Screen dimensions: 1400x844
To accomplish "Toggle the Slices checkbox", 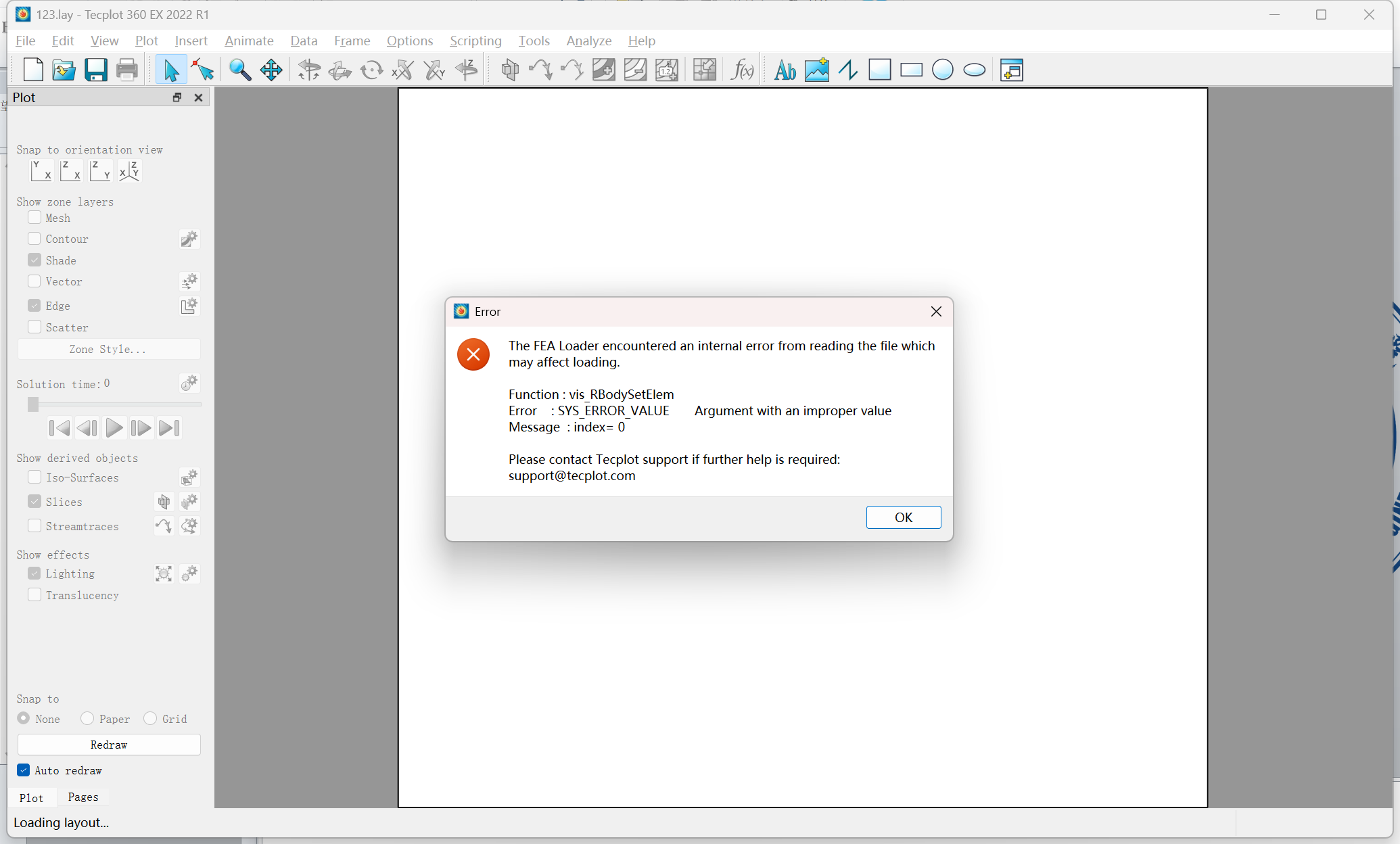I will (34, 502).
